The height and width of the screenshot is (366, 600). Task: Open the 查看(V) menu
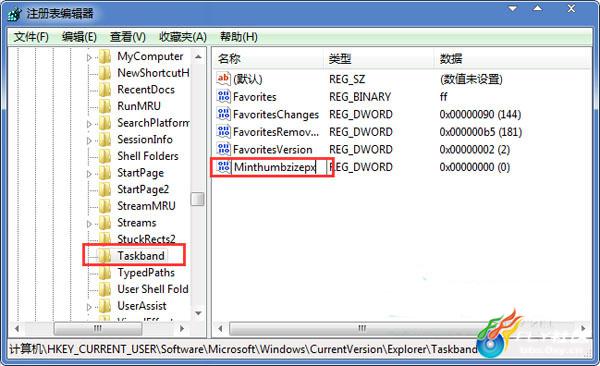click(127, 37)
